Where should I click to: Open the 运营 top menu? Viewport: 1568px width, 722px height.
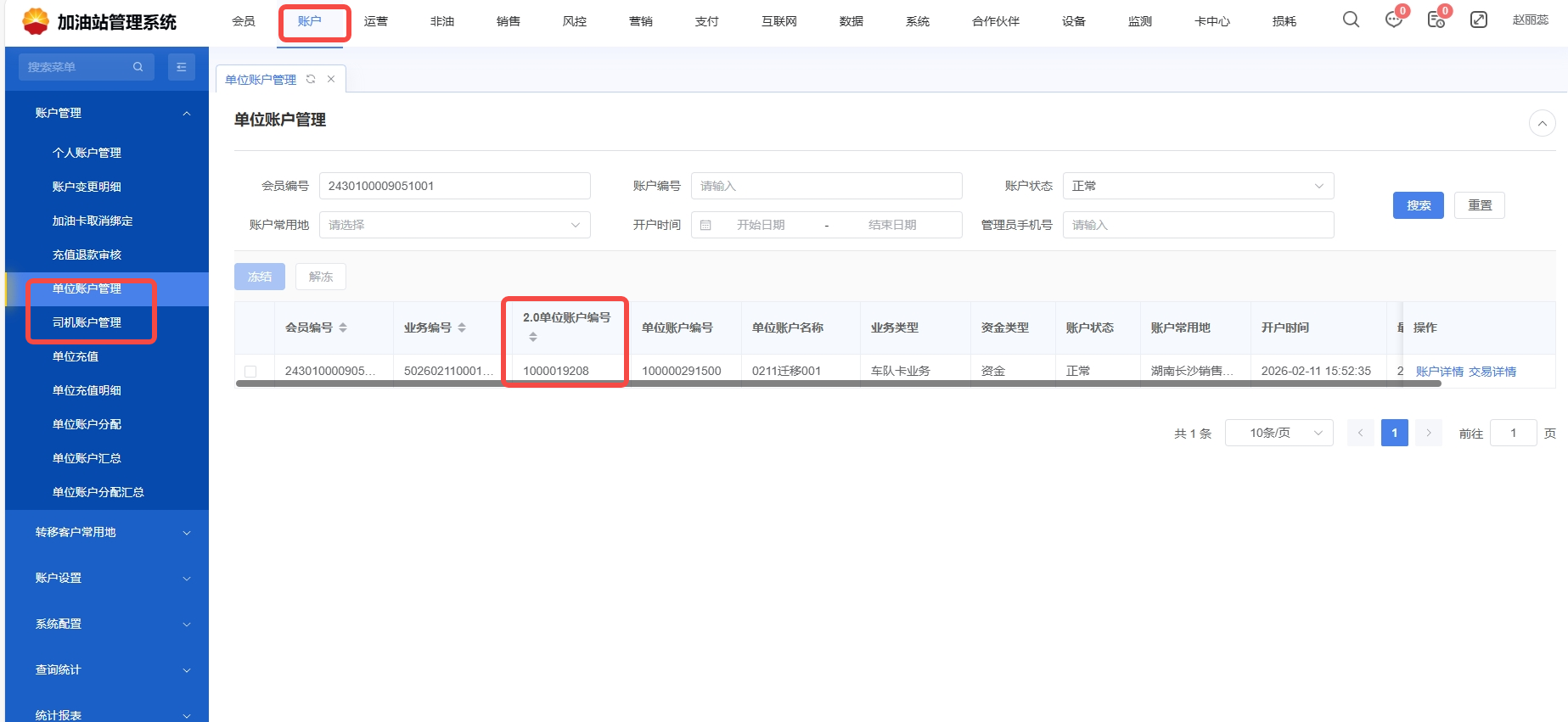pos(375,21)
